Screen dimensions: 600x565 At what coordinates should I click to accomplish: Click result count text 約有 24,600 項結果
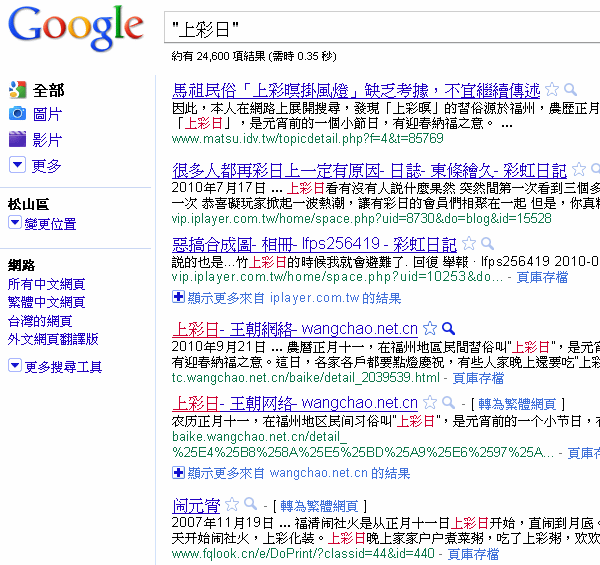click(218, 56)
